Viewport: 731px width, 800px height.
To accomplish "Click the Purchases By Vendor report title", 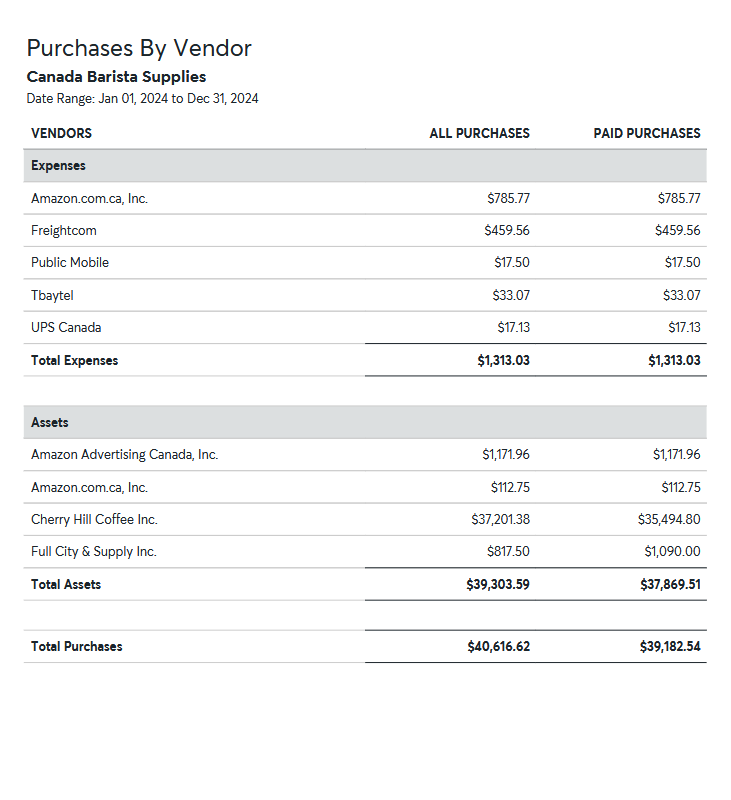I will [139, 48].
